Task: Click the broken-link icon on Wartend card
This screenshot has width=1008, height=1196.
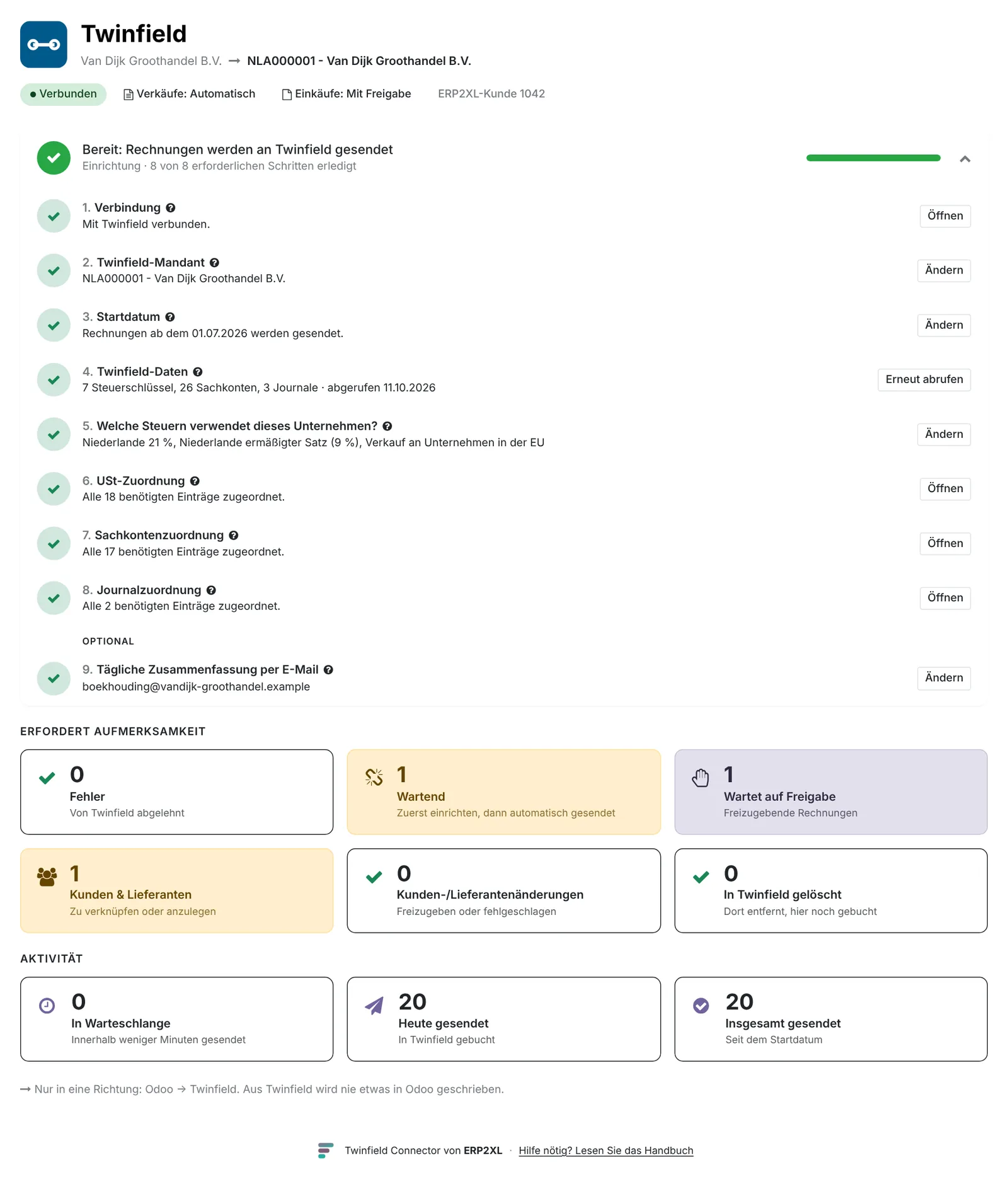Action: point(374,778)
